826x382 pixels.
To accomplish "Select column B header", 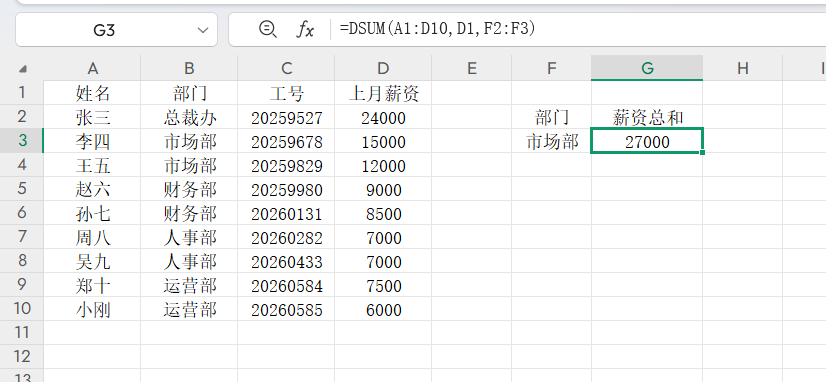I will (189, 68).
